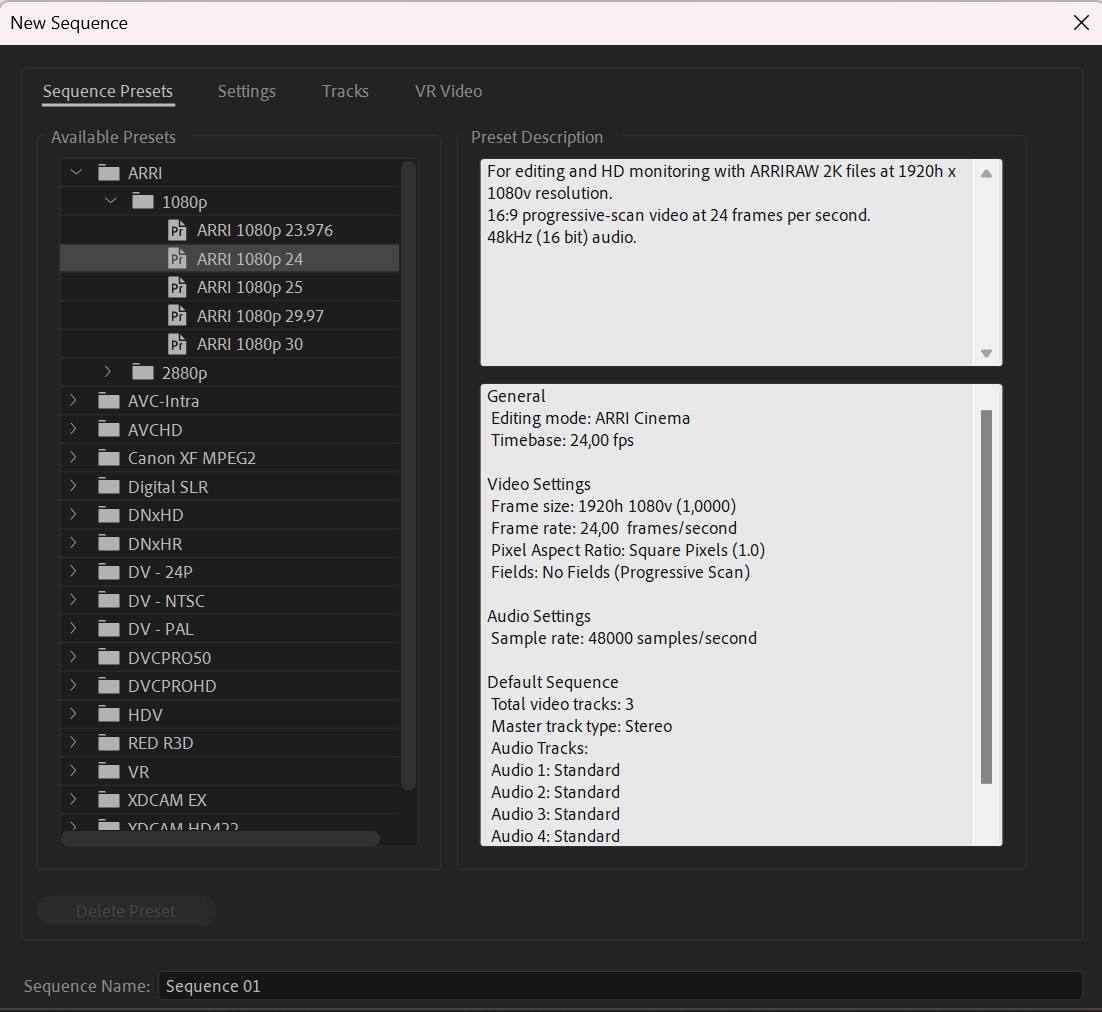Click the Available Presets horizontal scrollbar
The image size is (1102, 1012).
pos(221,838)
